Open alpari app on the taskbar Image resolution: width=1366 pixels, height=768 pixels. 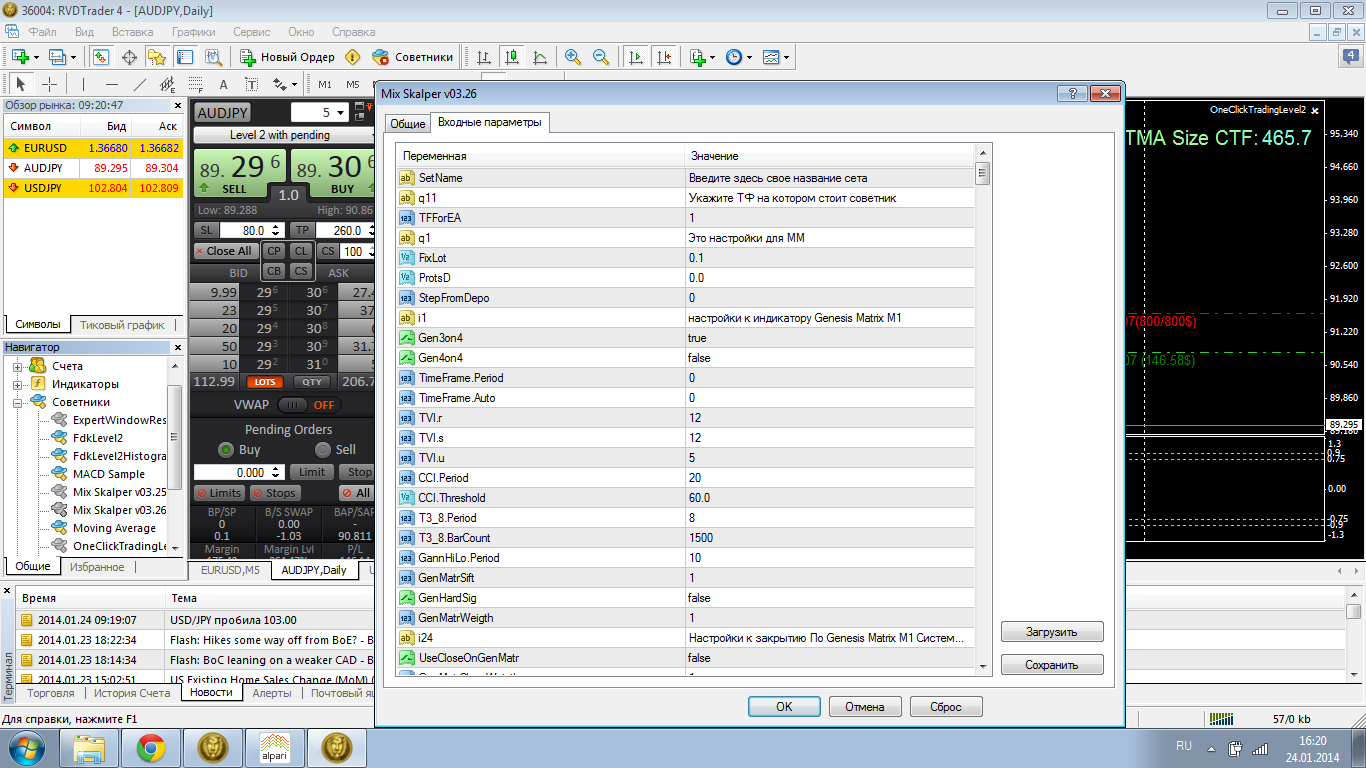274,747
